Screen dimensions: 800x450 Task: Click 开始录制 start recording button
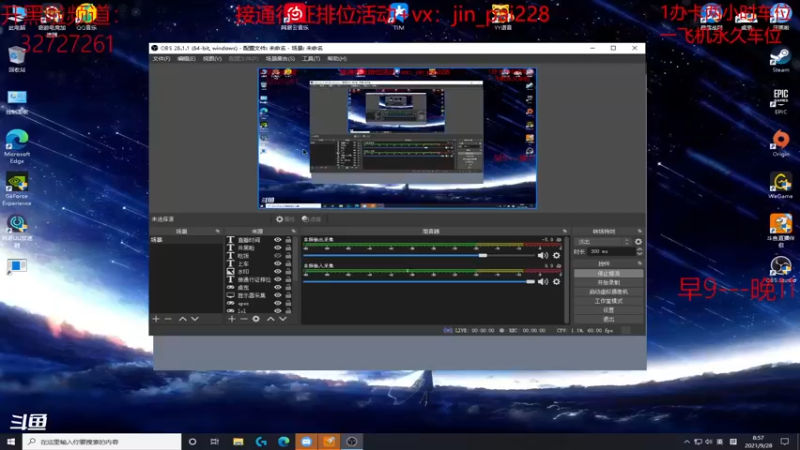tap(608, 283)
